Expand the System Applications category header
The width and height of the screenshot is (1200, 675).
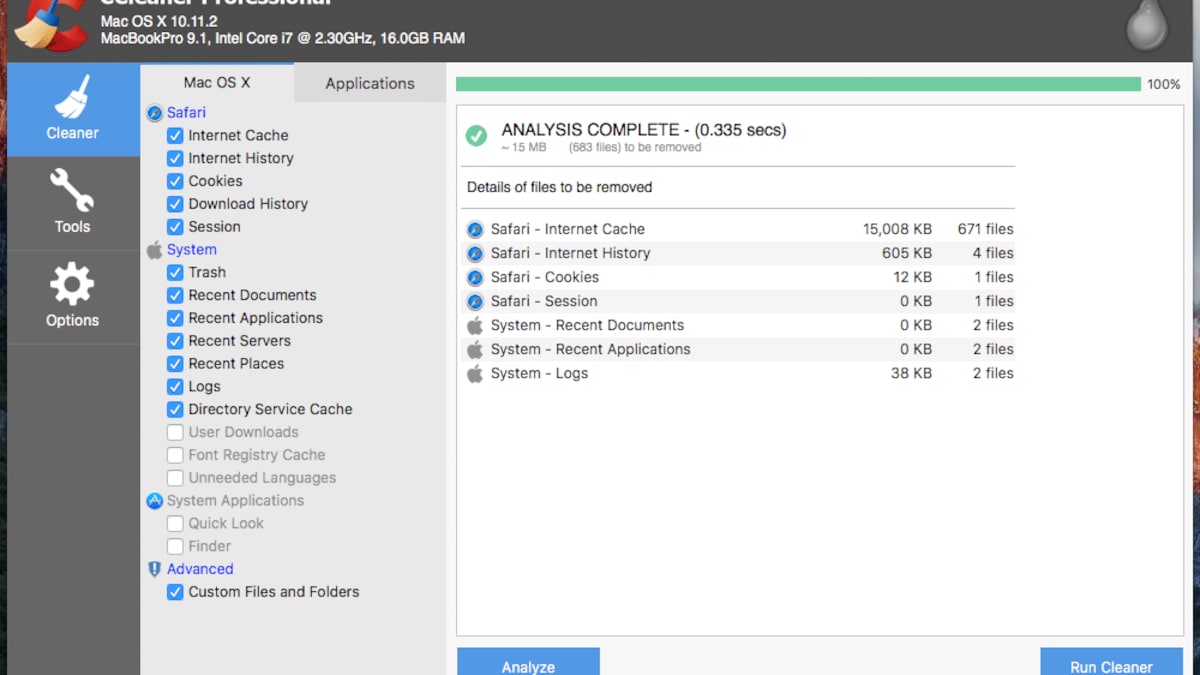coord(235,501)
